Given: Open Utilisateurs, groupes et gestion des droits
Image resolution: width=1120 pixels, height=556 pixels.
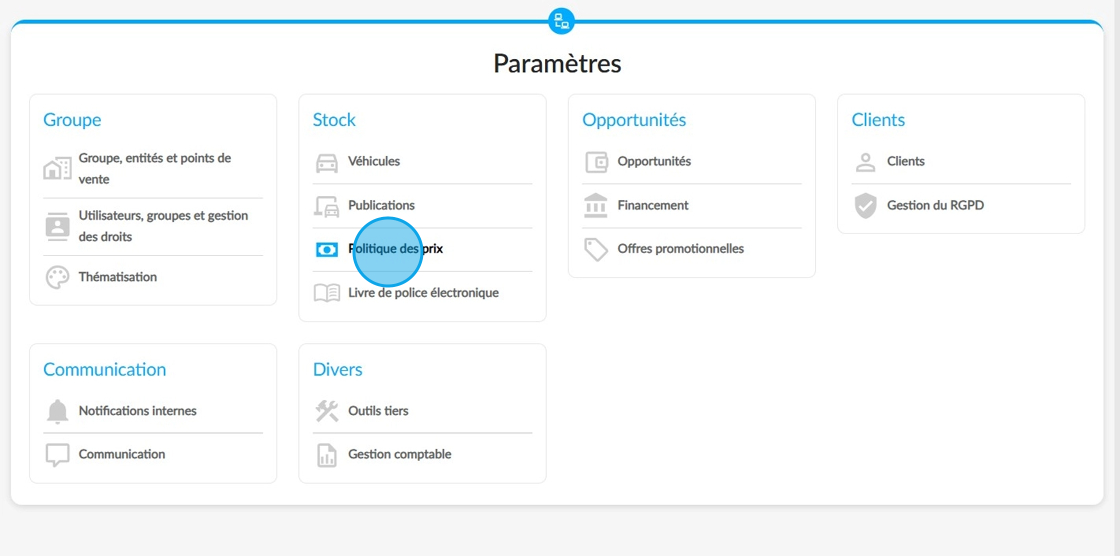Looking at the screenshot, I should tap(153, 226).
